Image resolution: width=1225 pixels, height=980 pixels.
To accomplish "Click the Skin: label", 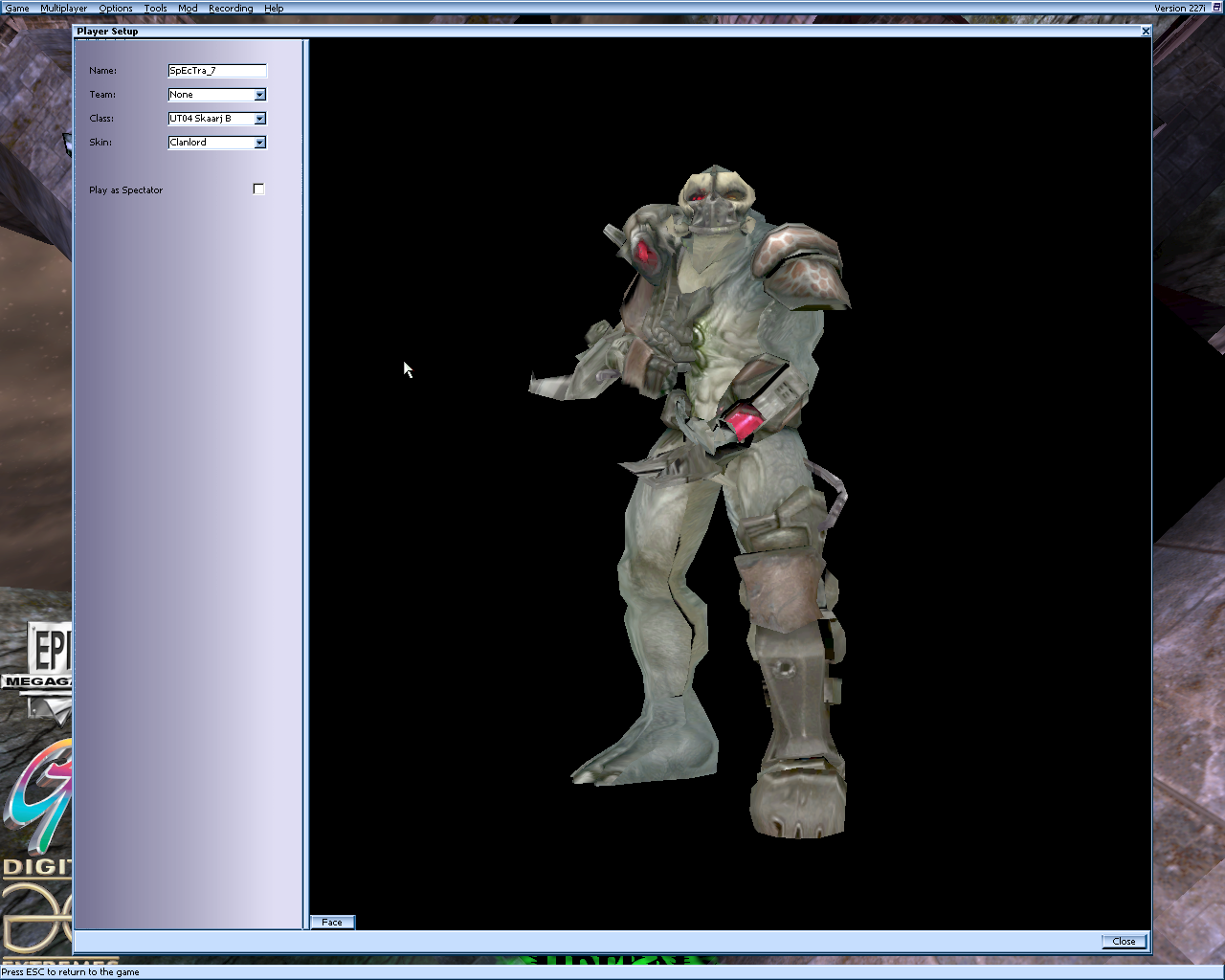I will tap(100, 143).
